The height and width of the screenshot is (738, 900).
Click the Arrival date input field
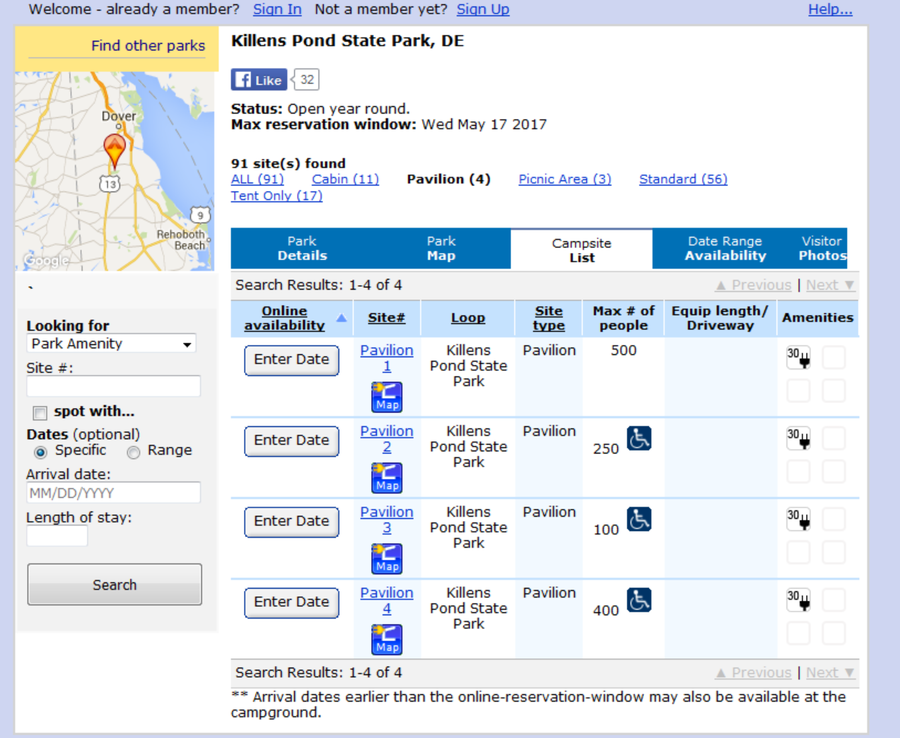click(x=113, y=493)
